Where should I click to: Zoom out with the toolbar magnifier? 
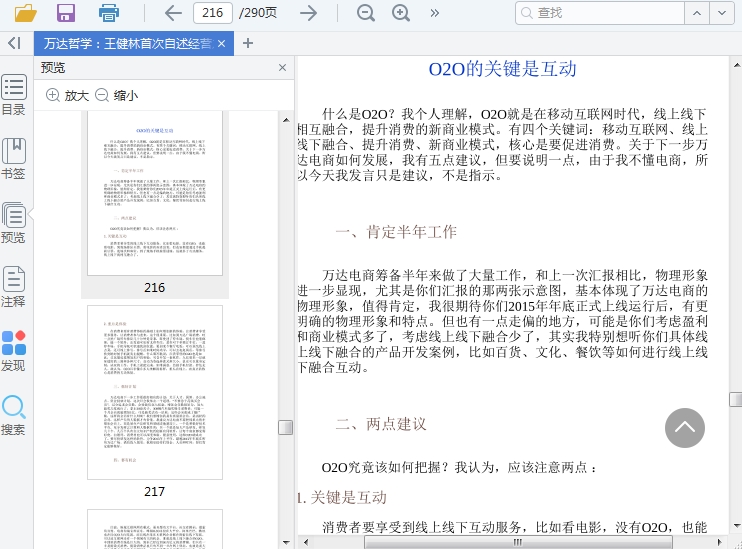click(365, 13)
